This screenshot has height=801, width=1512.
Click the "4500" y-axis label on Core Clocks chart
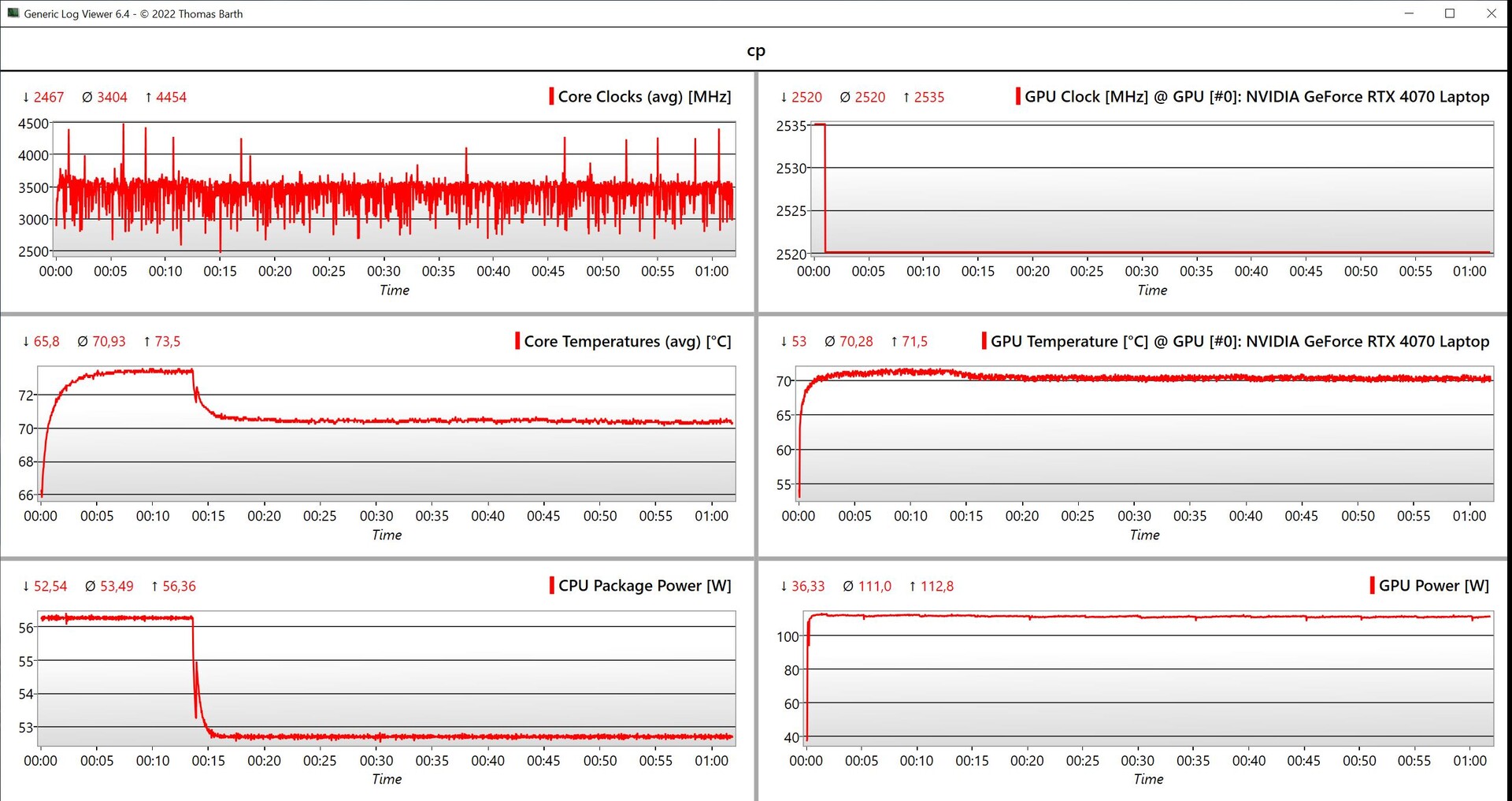point(33,124)
